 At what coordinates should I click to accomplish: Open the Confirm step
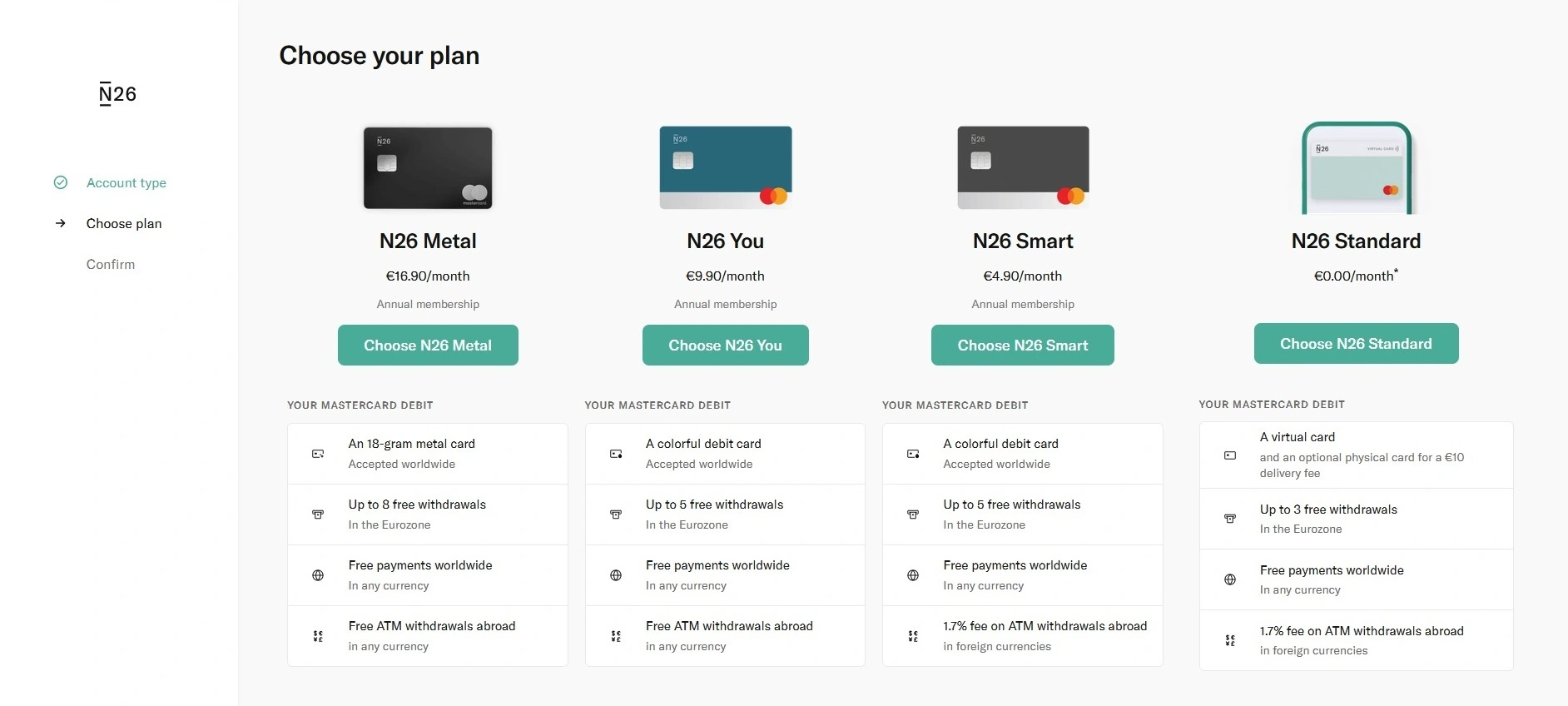coord(111,265)
